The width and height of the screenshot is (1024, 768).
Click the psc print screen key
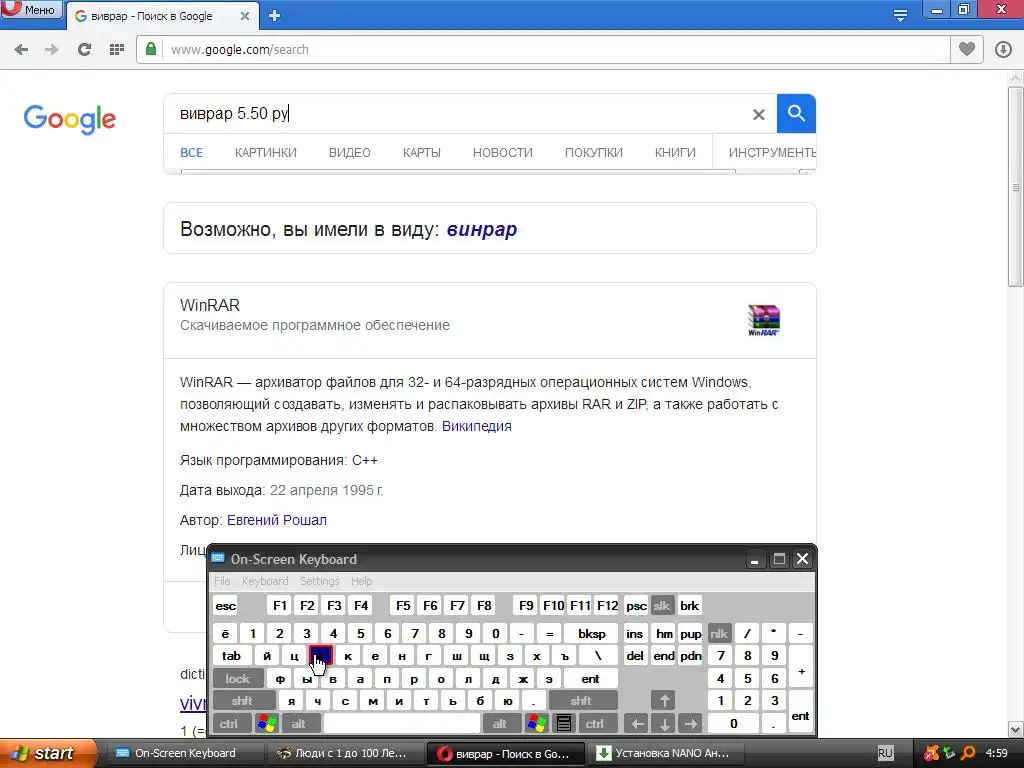[636, 606]
